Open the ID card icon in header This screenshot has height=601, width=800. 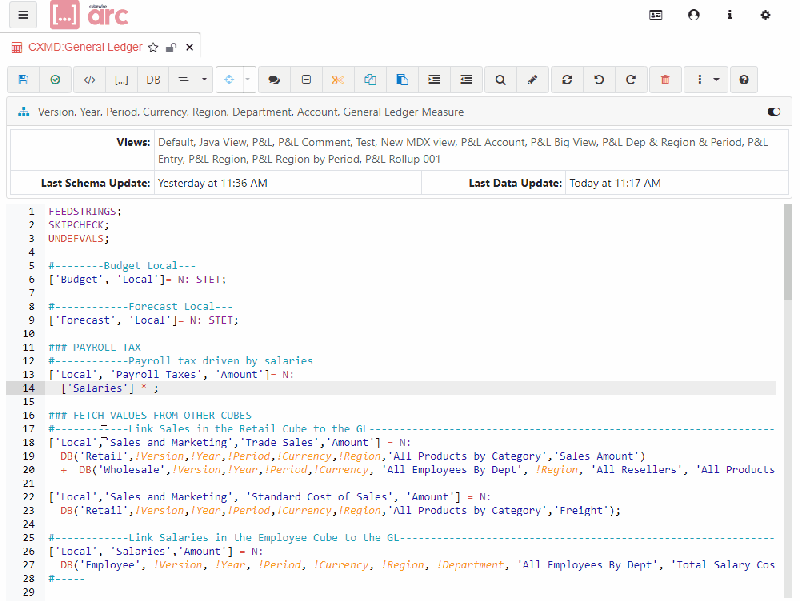click(x=656, y=15)
